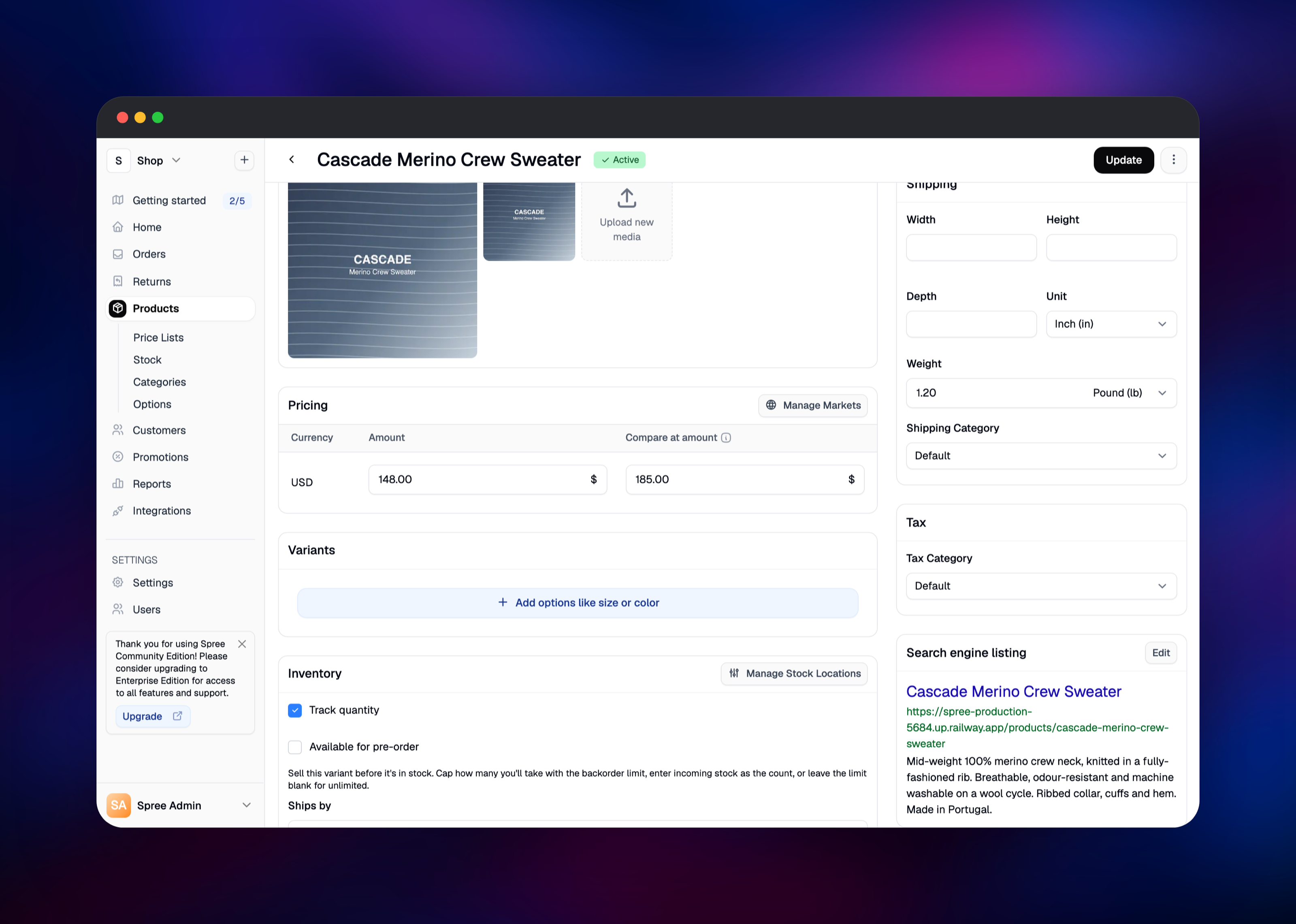This screenshot has width=1296, height=924.
Task: Expand the Spree Admin account menu chevron
Action: (x=246, y=806)
